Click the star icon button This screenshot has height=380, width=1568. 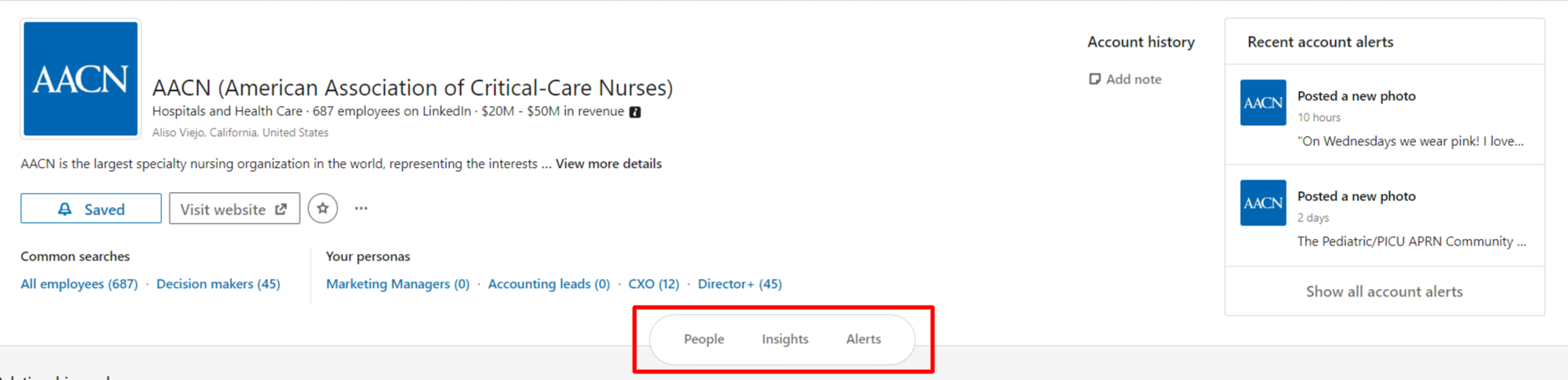(x=322, y=208)
